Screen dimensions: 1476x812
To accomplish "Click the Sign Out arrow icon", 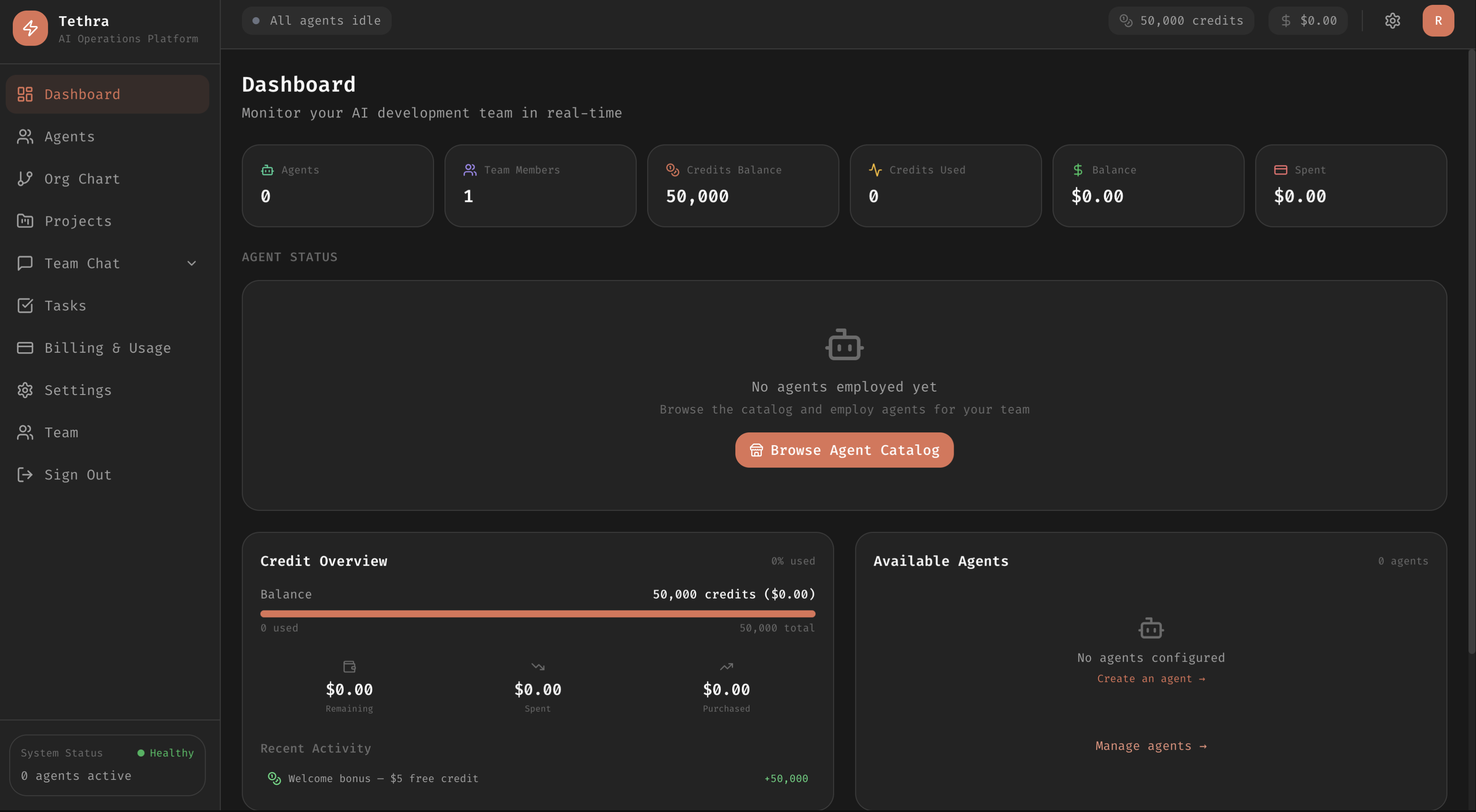I will tap(25, 475).
